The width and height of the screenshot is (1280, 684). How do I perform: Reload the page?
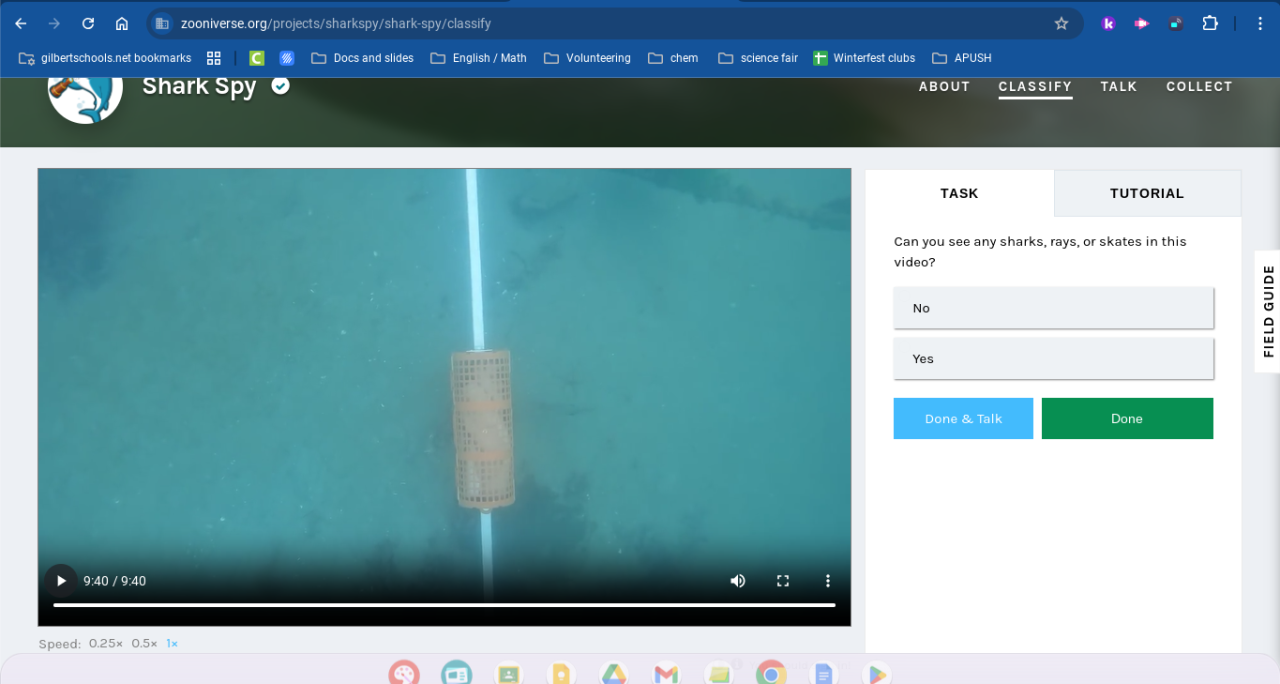coord(88,23)
